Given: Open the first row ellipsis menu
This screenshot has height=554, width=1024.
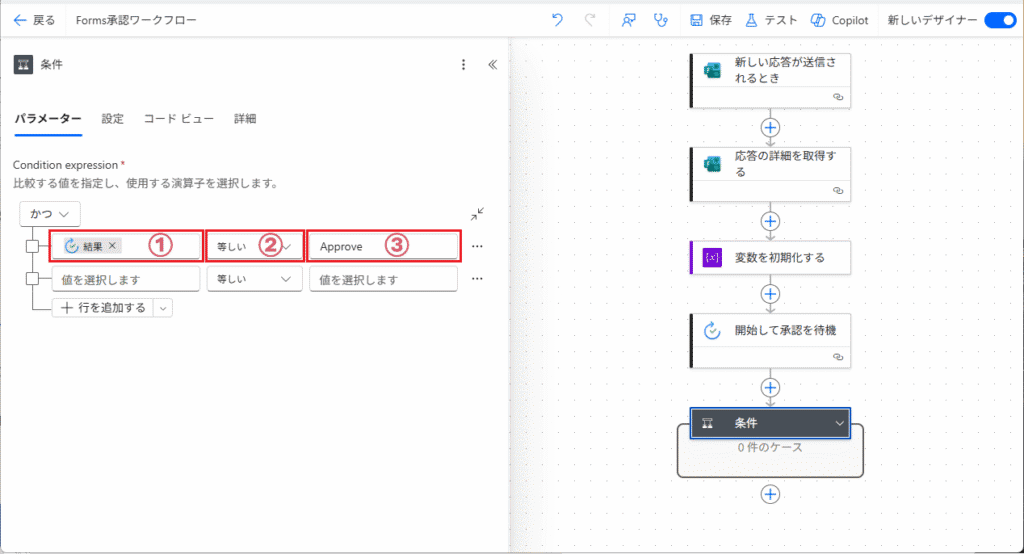Looking at the screenshot, I should (477, 246).
